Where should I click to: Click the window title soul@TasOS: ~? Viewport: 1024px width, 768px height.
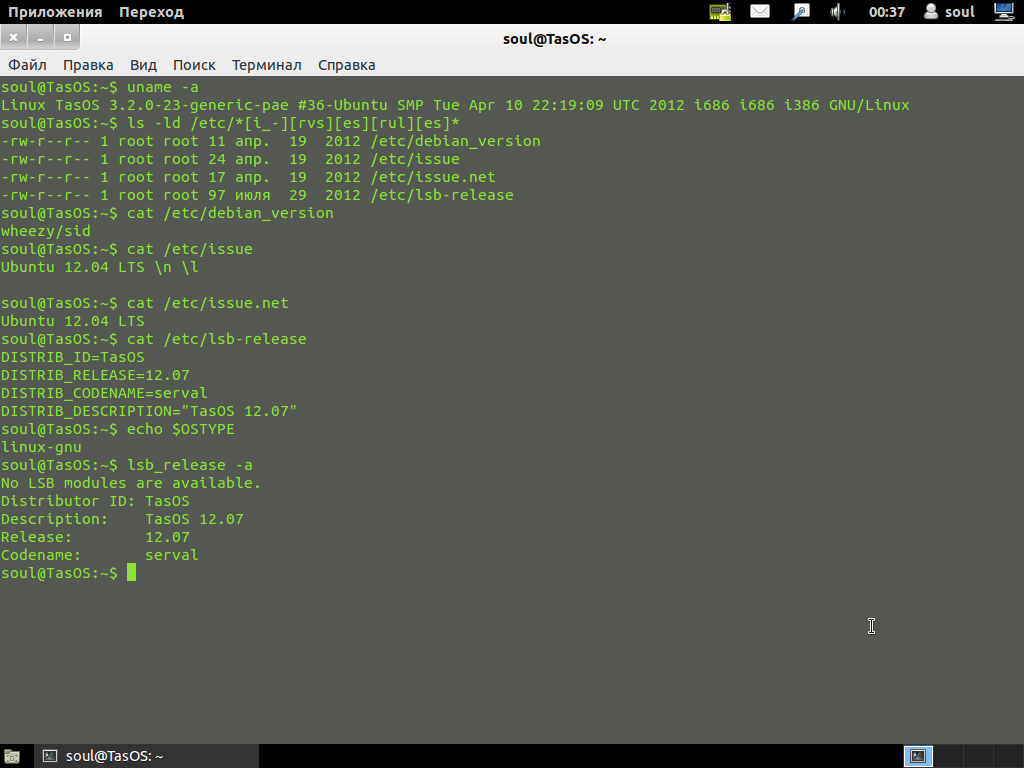pos(554,39)
